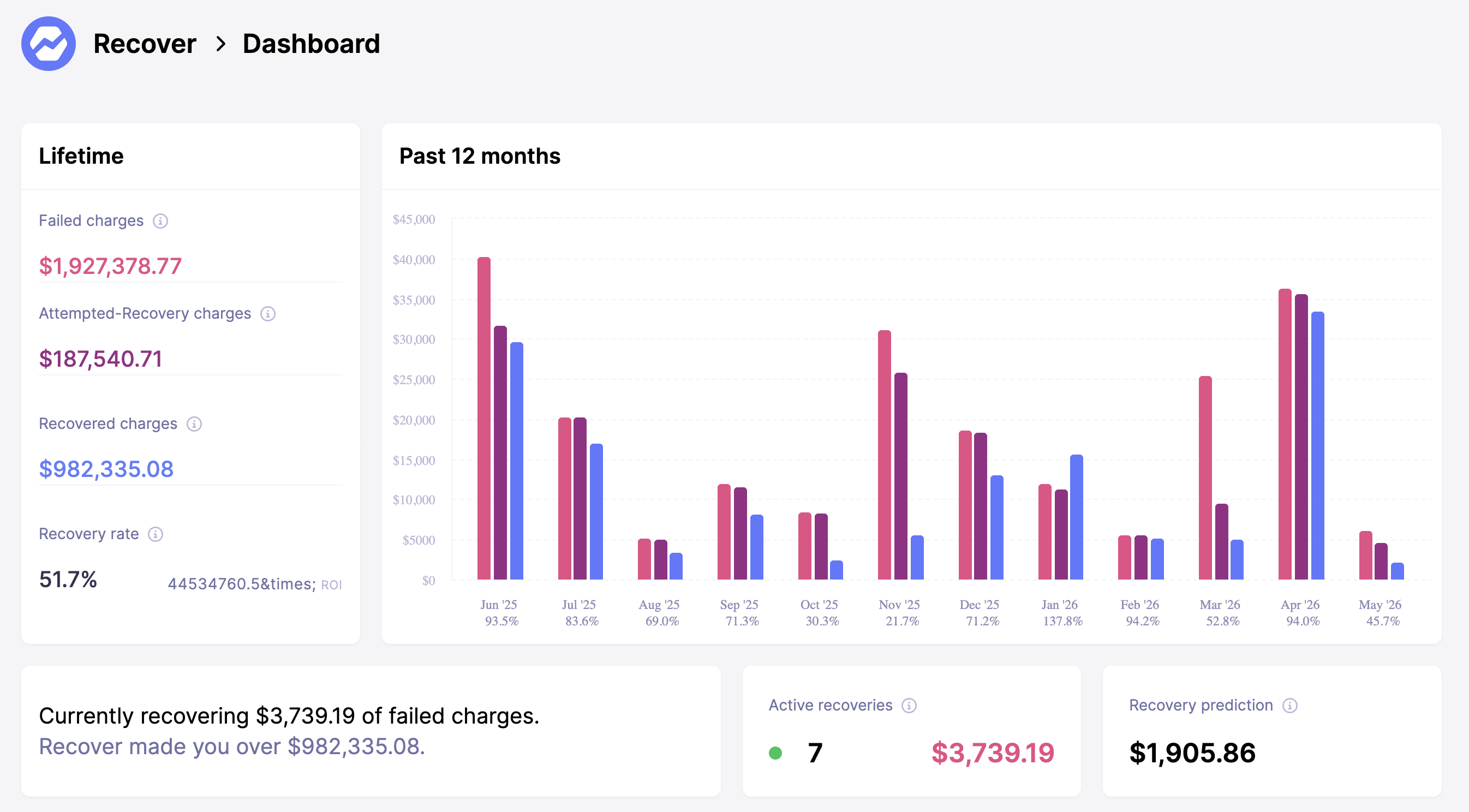This screenshot has width=1469, height=812.
Task: Click the $1,905.86 recovery prediction value
Action: point(1192,753)
